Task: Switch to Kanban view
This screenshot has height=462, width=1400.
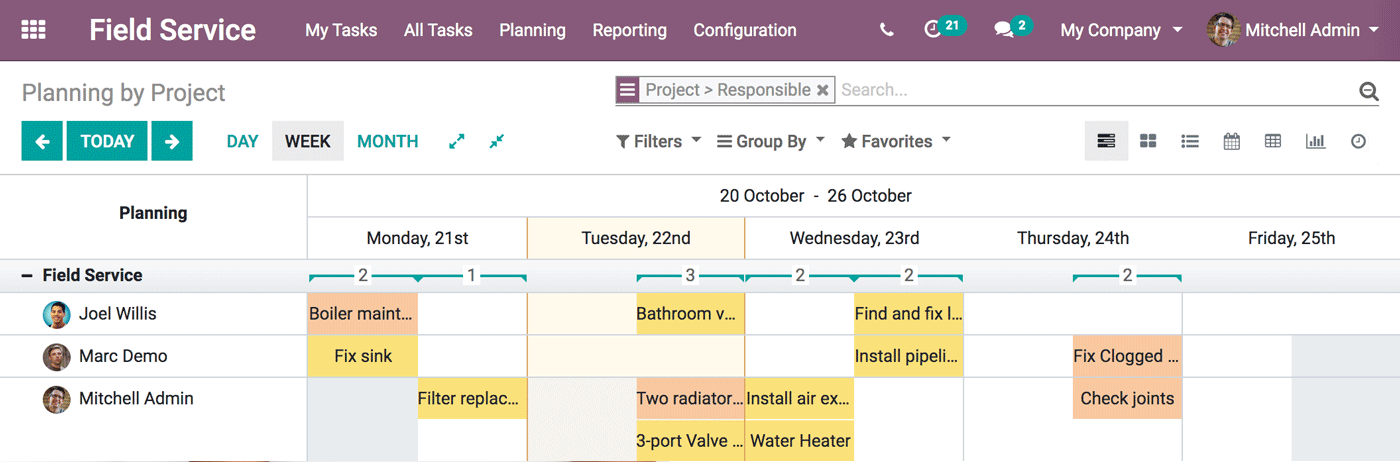Action: click(1148, 142)
